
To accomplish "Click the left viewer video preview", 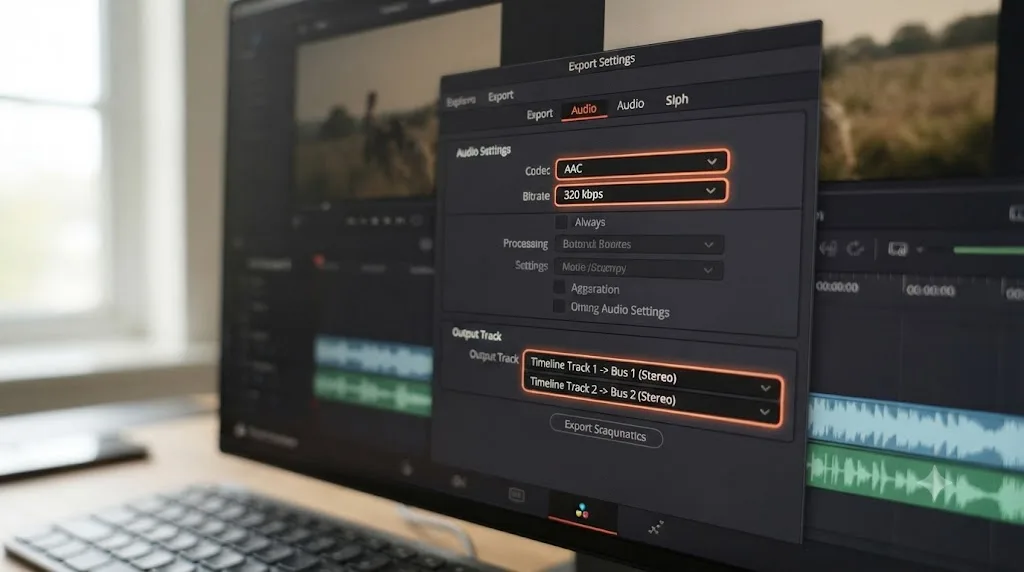I will pyautogui.click(x=398, y=104).
